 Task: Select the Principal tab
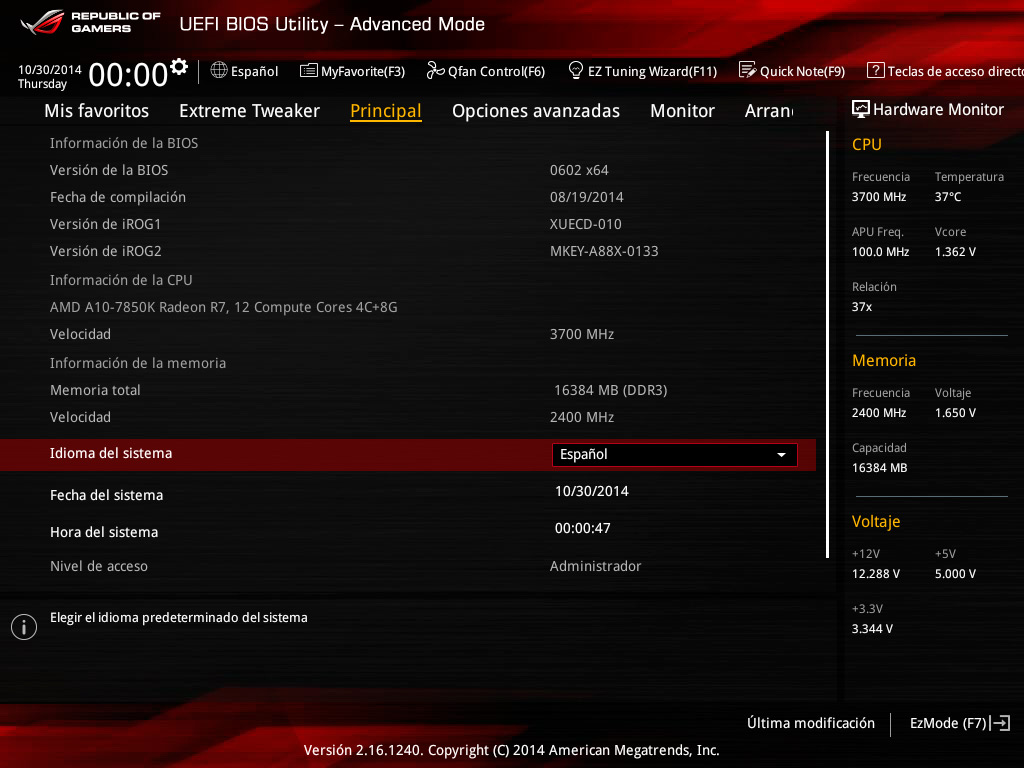point(386,111)
